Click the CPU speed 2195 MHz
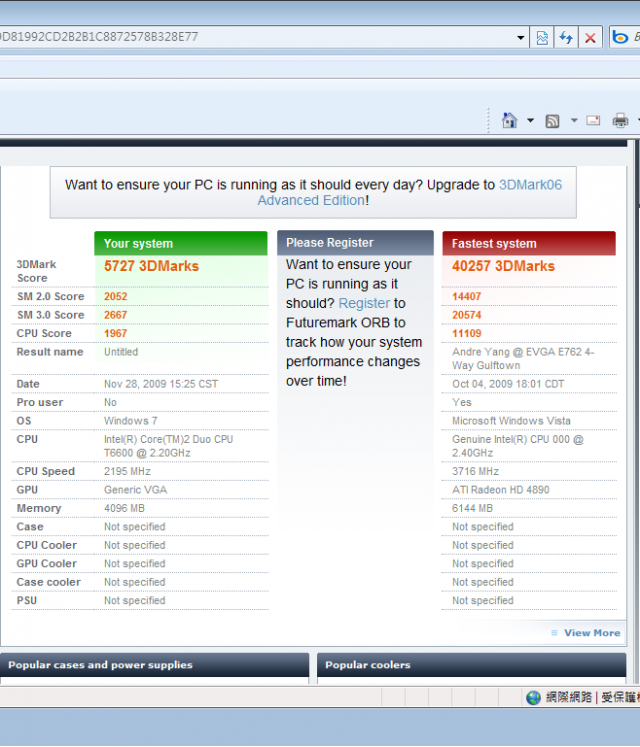 tap(127, 472)
